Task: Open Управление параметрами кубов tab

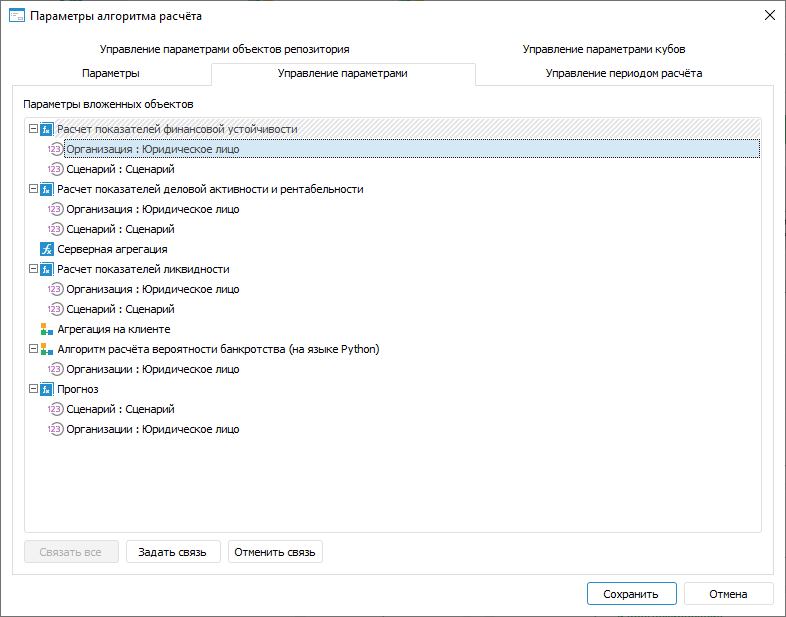Action: pos(603,49)
